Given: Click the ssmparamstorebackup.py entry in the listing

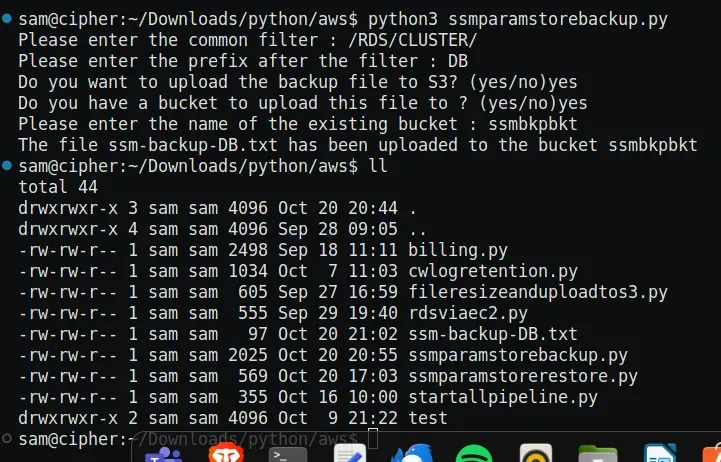Looking at the screenshot, I should coord(517,355).
